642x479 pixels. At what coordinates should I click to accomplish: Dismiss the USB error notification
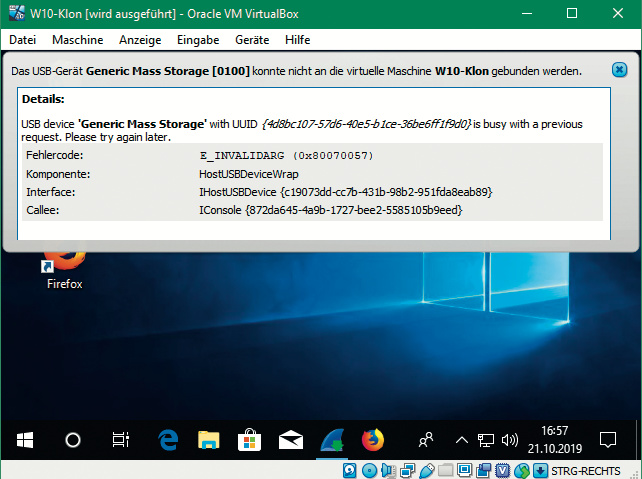click(x=619, y=71)
